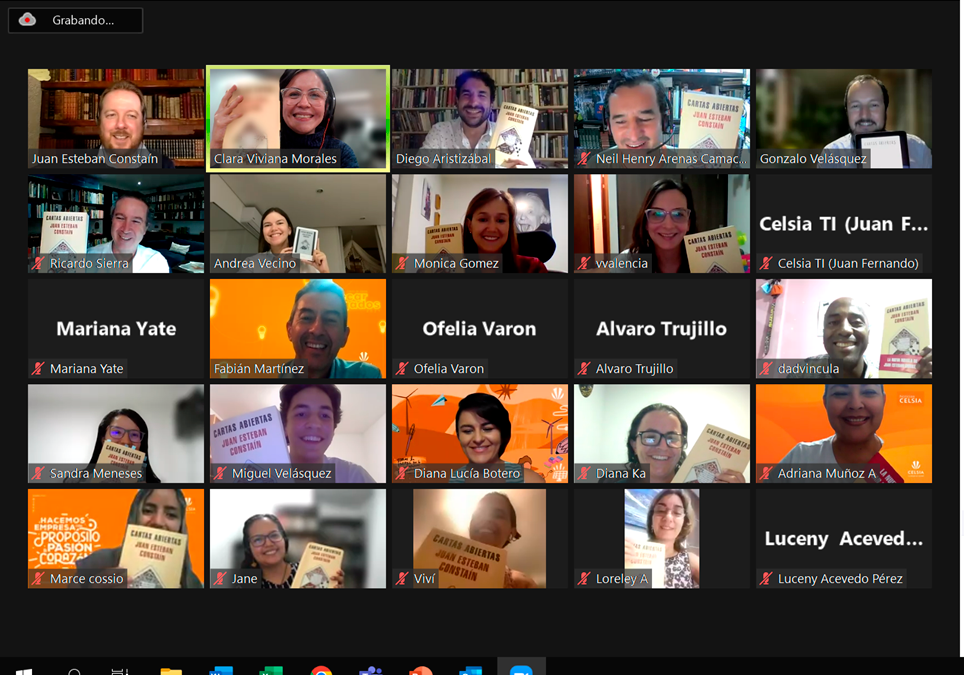Select the Alvaro Trujillo participant tile
The height and width of the screenshot is (675, 964).
pyautogui.click(x=662, y=329)
